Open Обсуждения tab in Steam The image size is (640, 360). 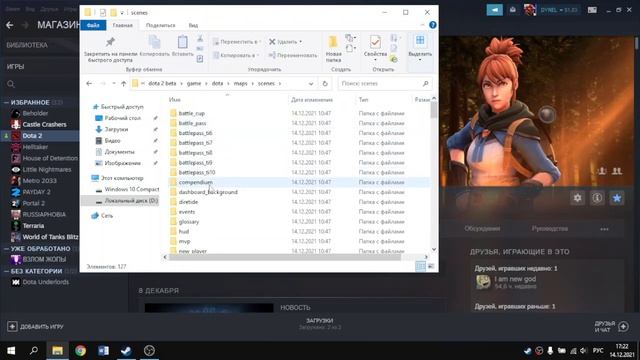482,229
